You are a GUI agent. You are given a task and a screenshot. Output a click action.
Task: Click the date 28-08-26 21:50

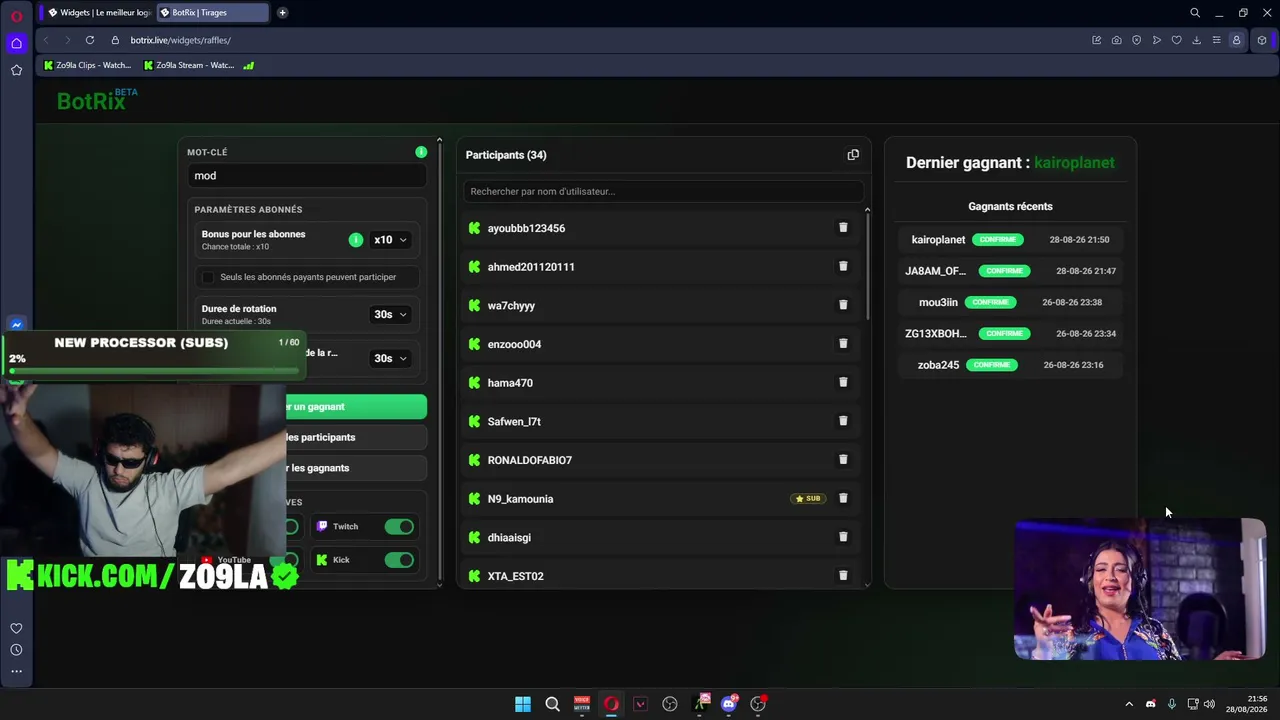[x=1079, y=240]
